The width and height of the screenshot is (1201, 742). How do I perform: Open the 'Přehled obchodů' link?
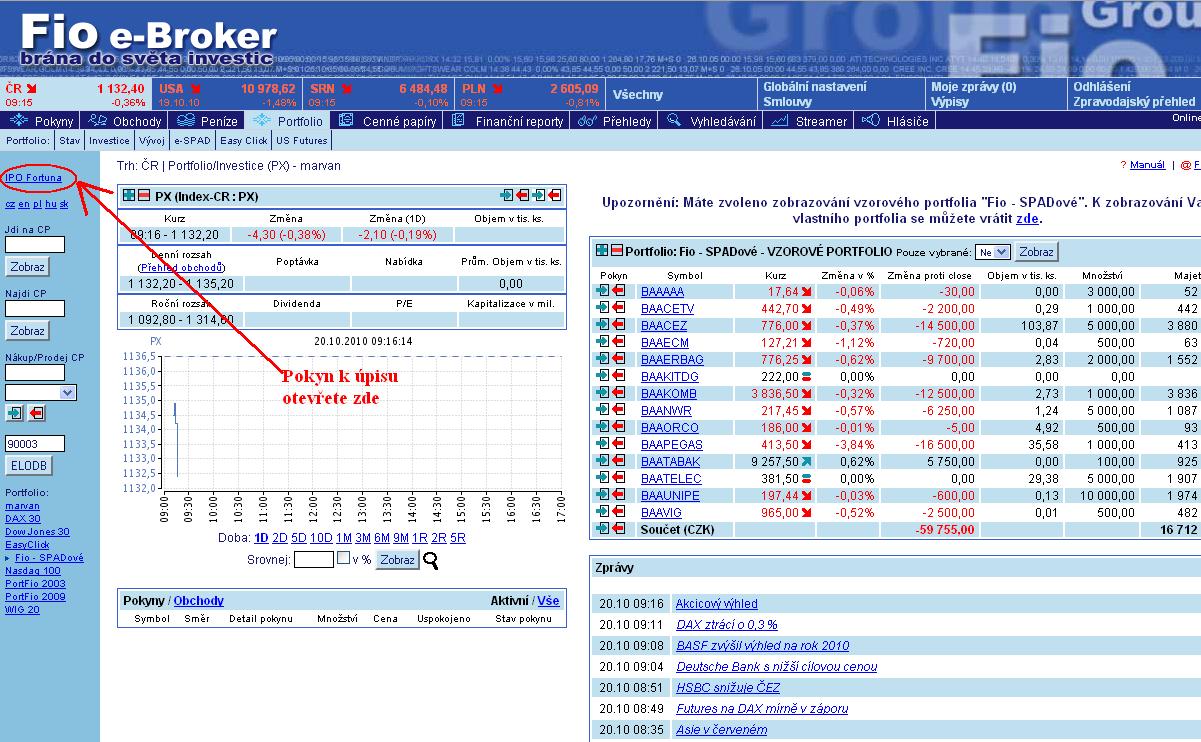pos(182,268)
